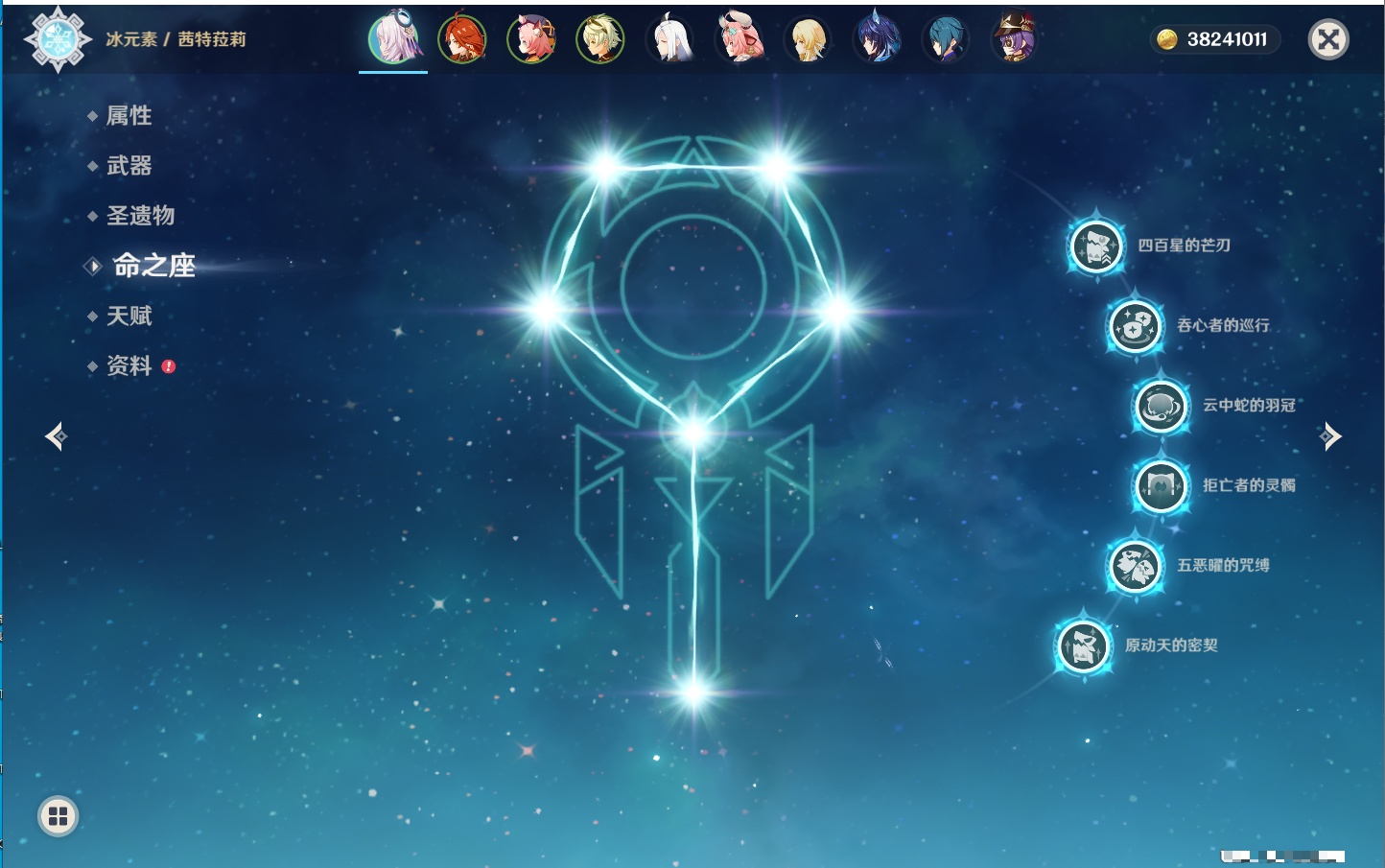Click the Mora amount 38241011

point(1227,39)
